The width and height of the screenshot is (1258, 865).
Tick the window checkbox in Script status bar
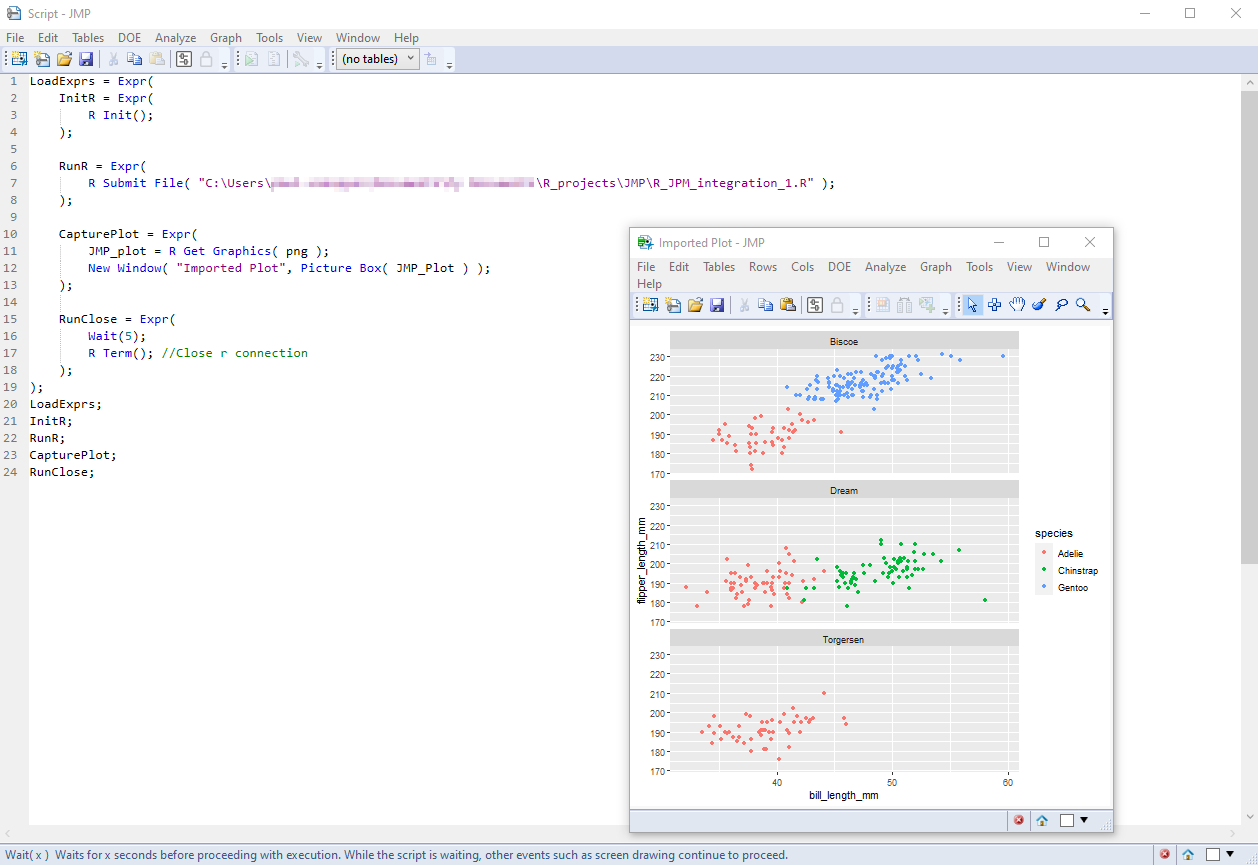coord(1213,855)
